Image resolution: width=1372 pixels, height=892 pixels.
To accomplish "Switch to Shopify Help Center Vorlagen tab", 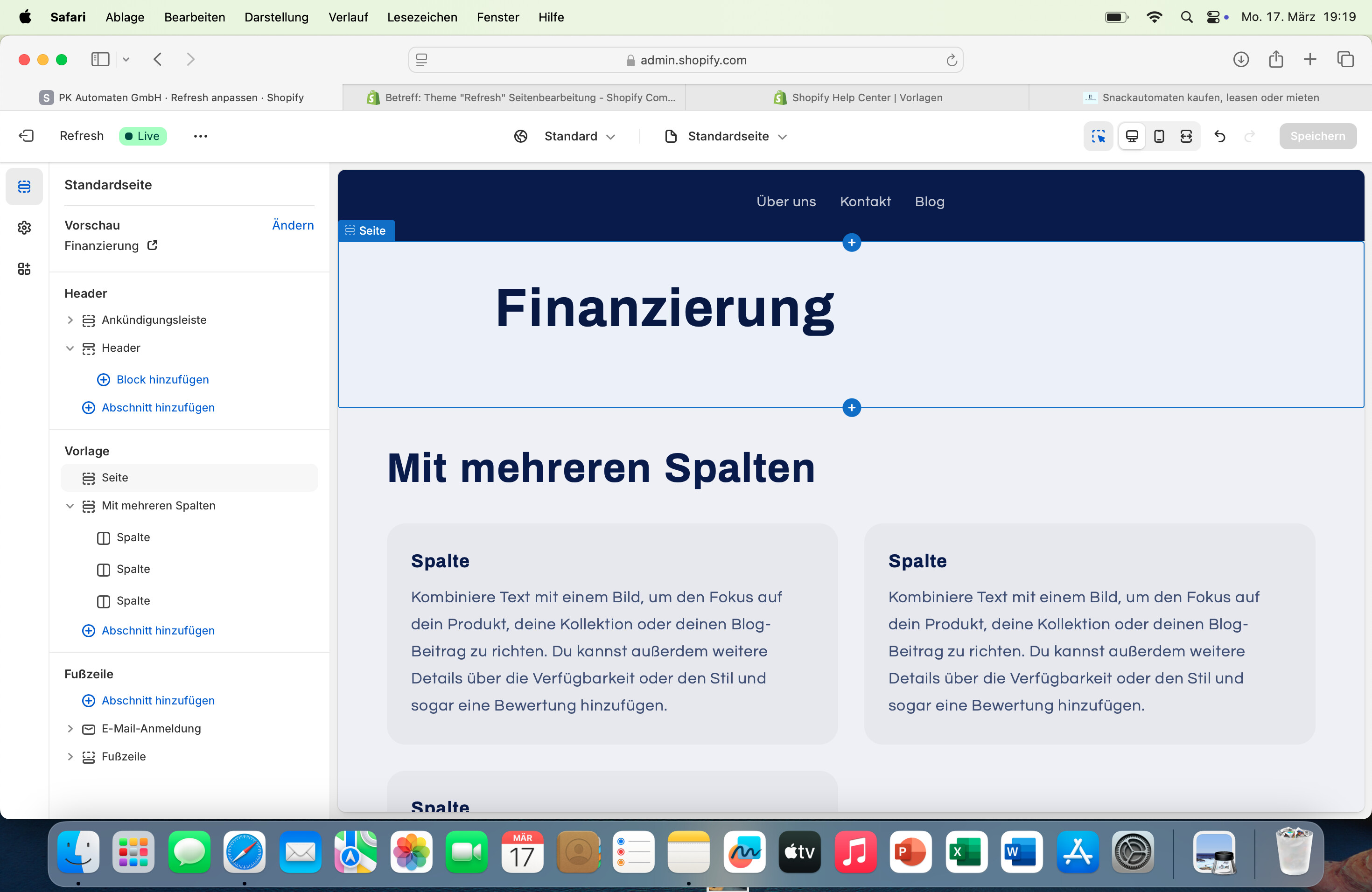I will pyautogui.click(x=858, y=98).
